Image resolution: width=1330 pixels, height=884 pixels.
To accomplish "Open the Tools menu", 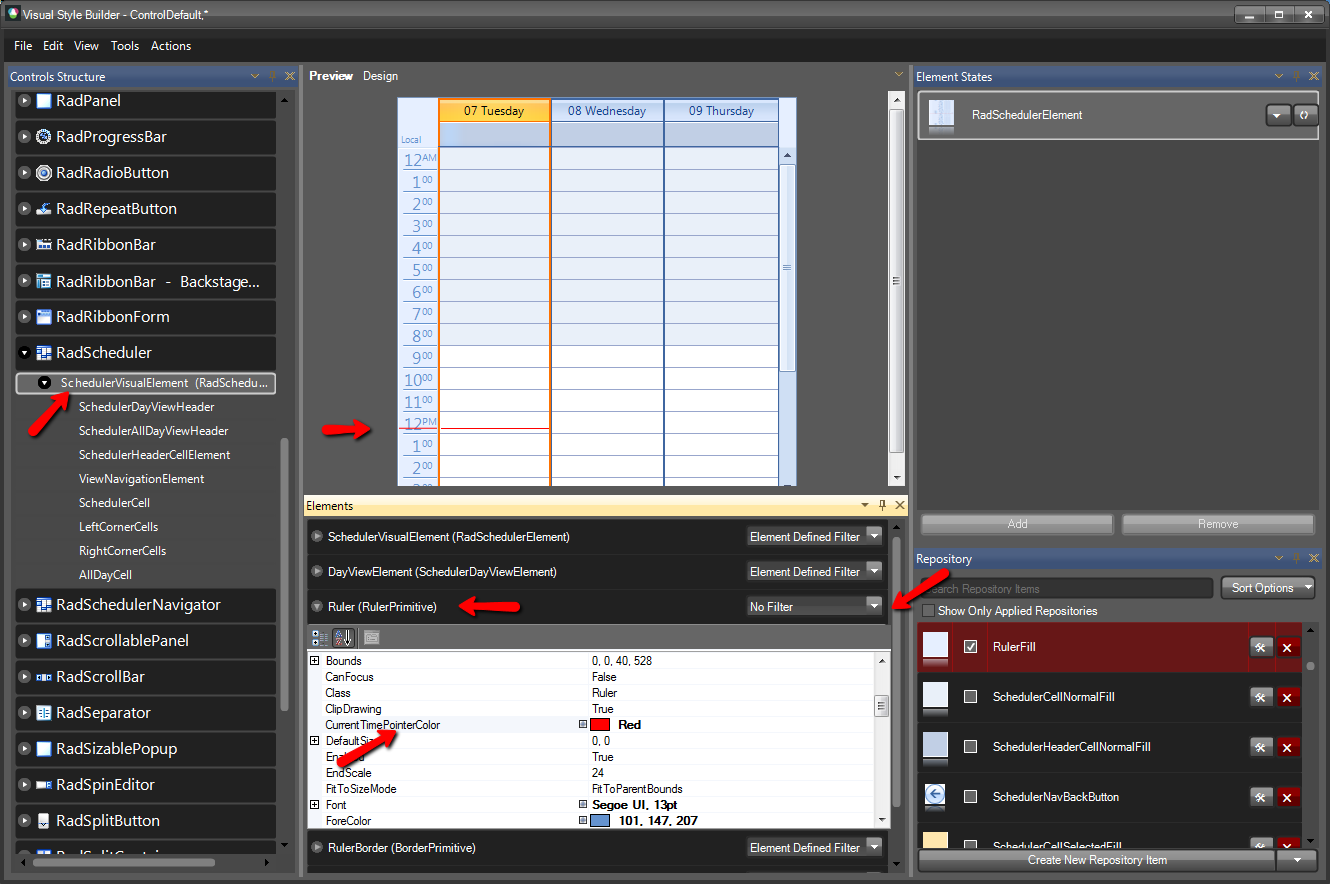I will coord(125,46).
